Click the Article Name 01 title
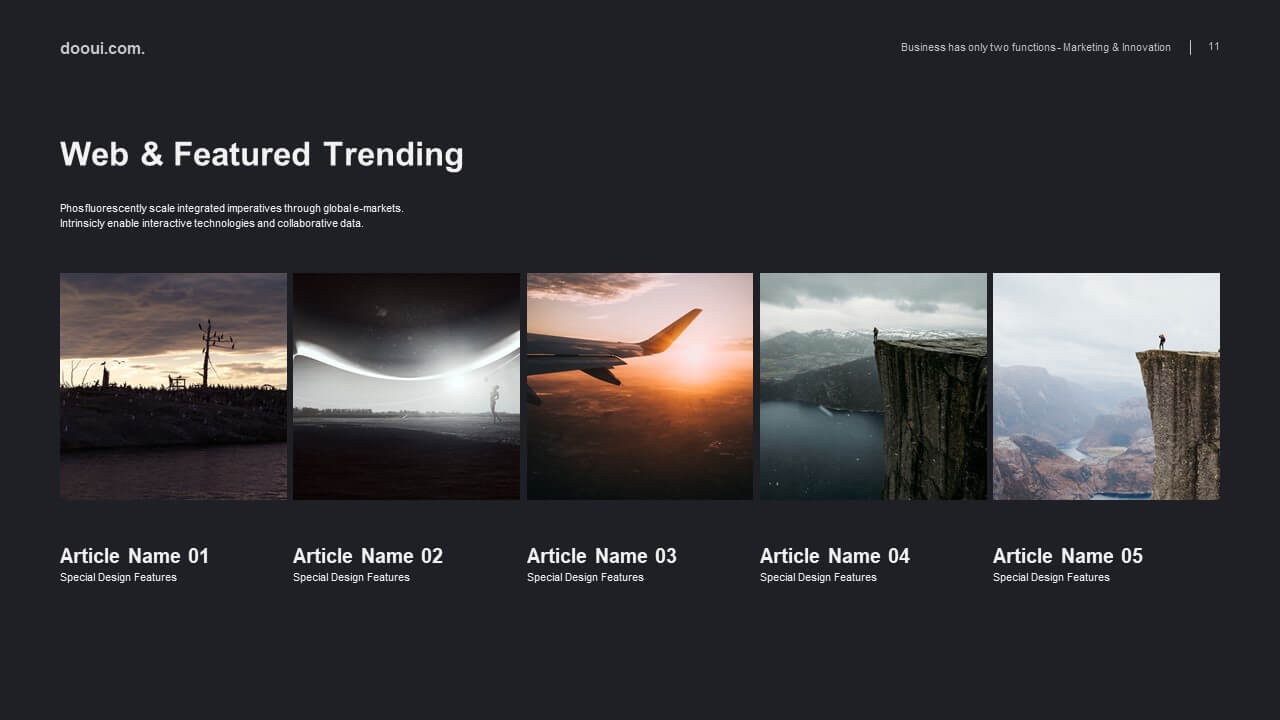 point(135,556)
